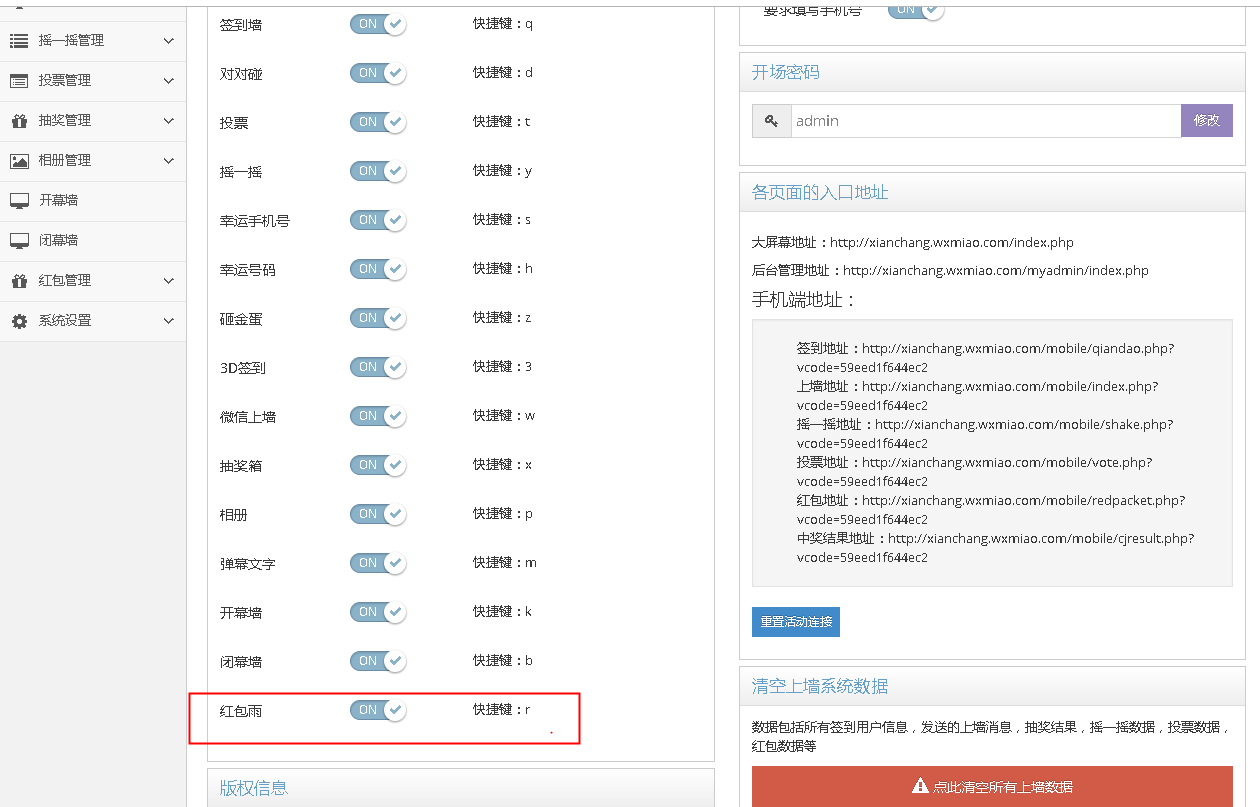Click the picture icon beside 相册管理

tap(19, 161)
